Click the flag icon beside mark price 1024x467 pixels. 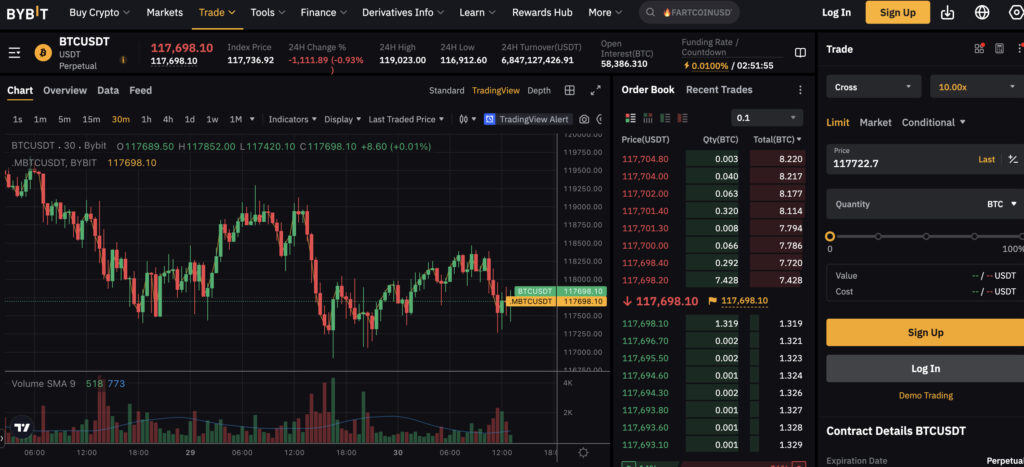tap(712, 301)
